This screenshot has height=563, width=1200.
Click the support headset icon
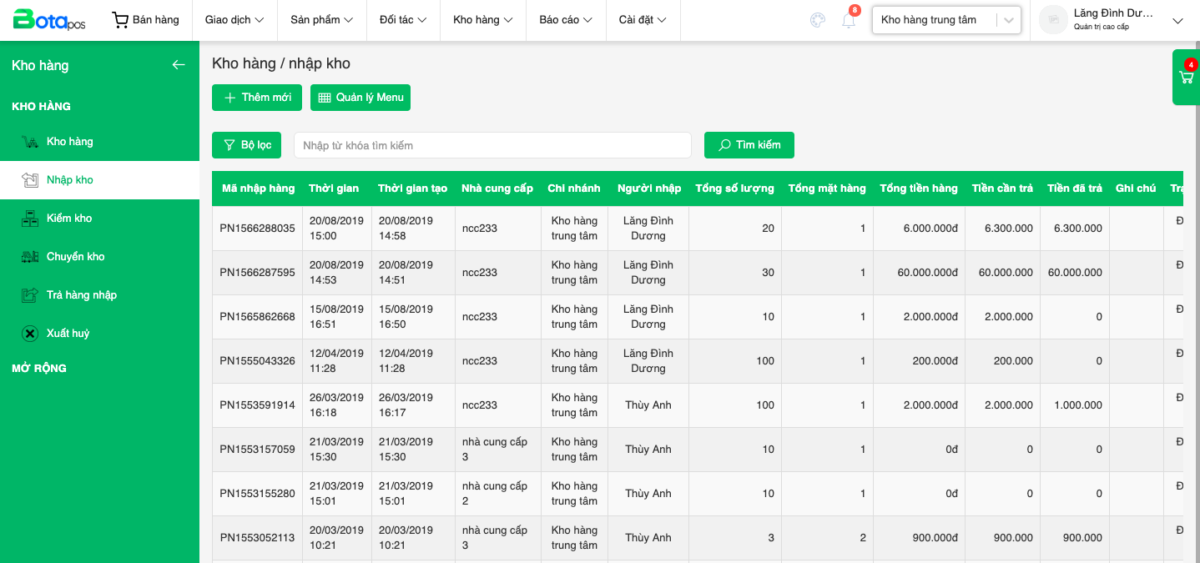817,20
